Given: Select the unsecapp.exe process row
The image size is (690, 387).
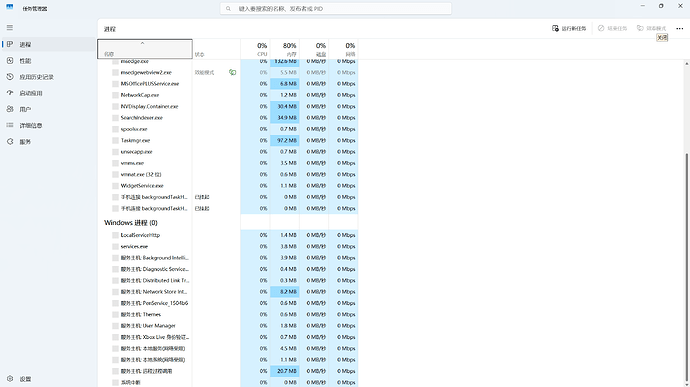Looking at the screenshot, I should pos(228,152).
